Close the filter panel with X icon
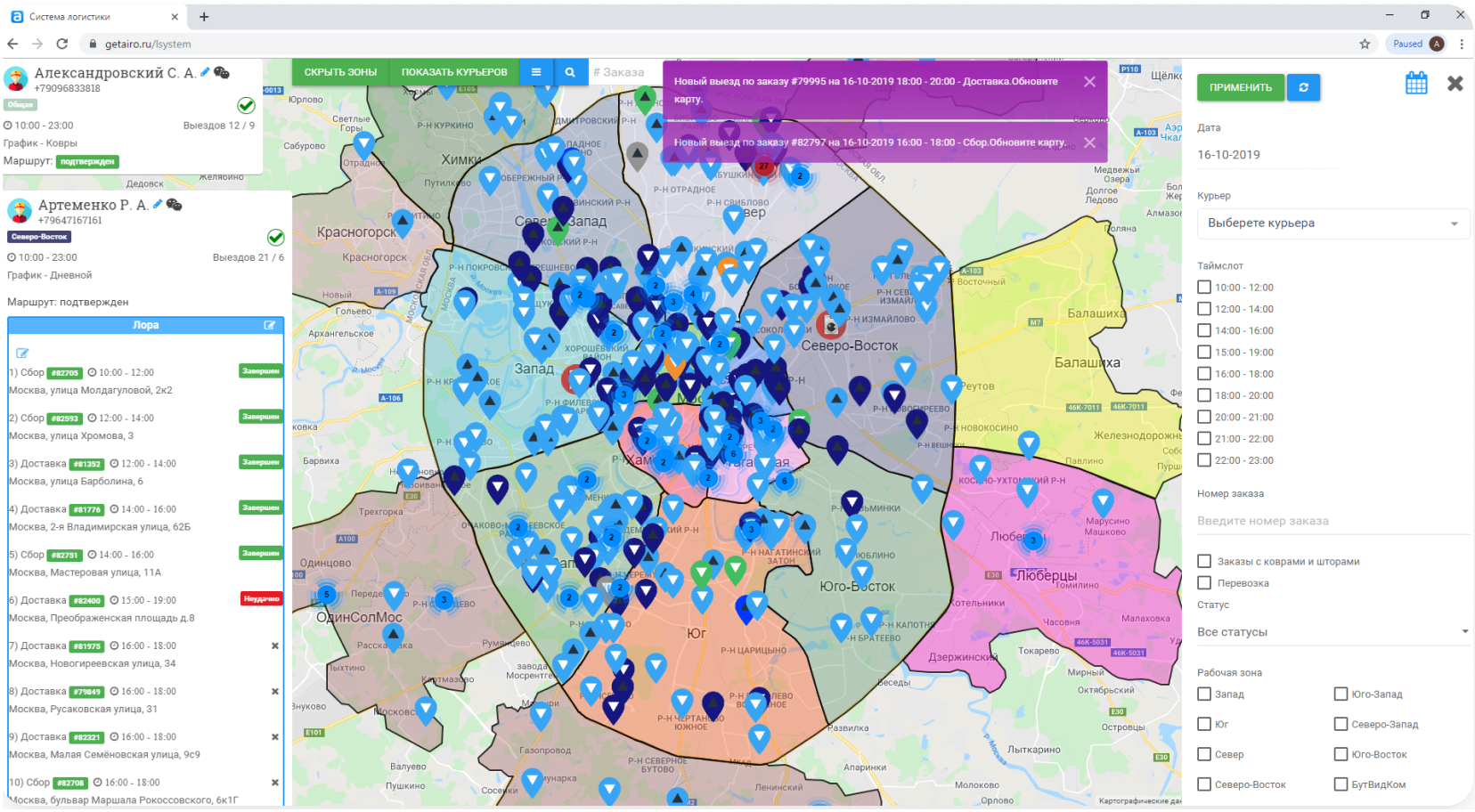Screen dimensions: 1475x812 [1455, 84]
